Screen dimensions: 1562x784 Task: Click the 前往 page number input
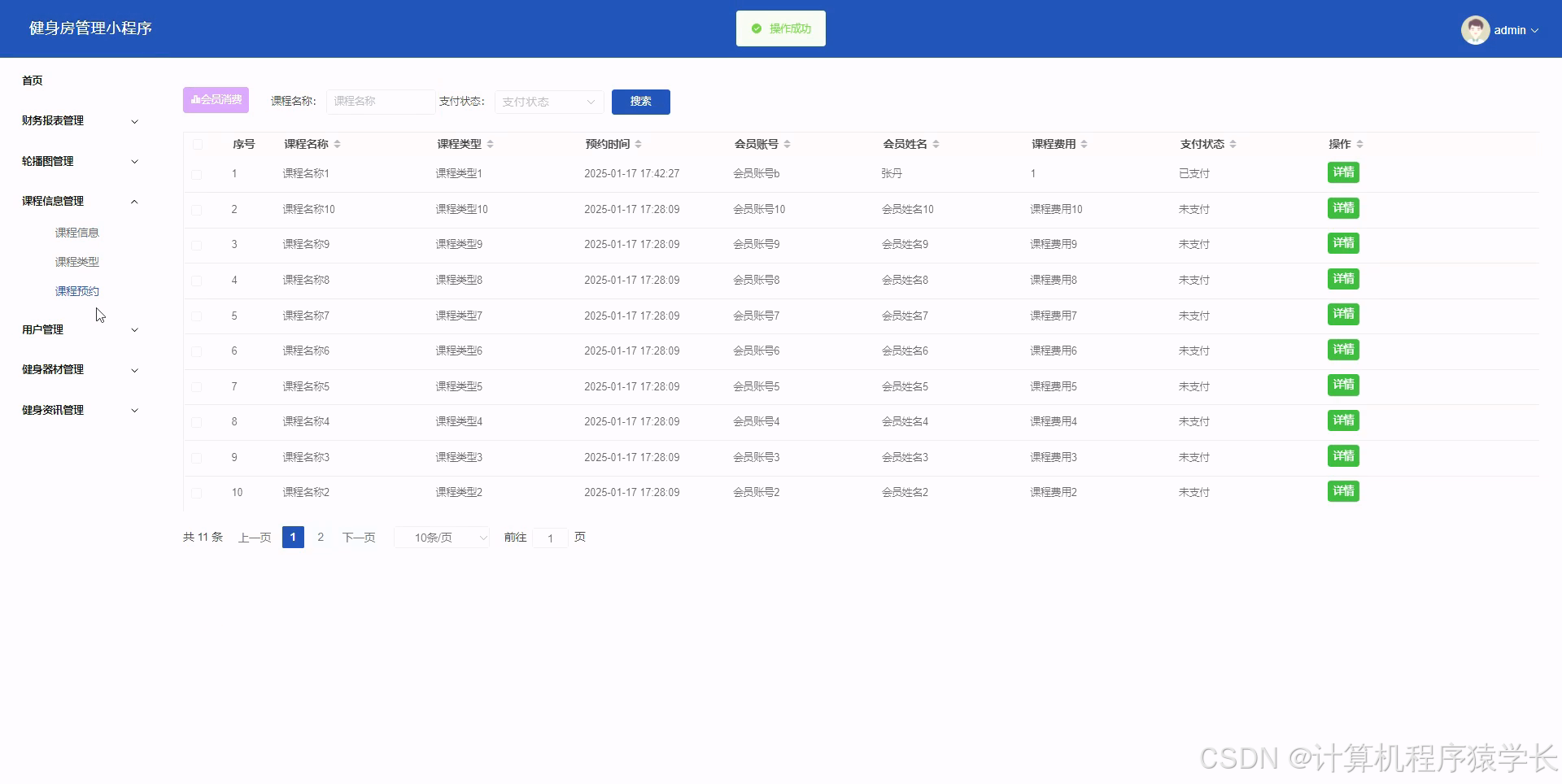(x=551, y=538)
